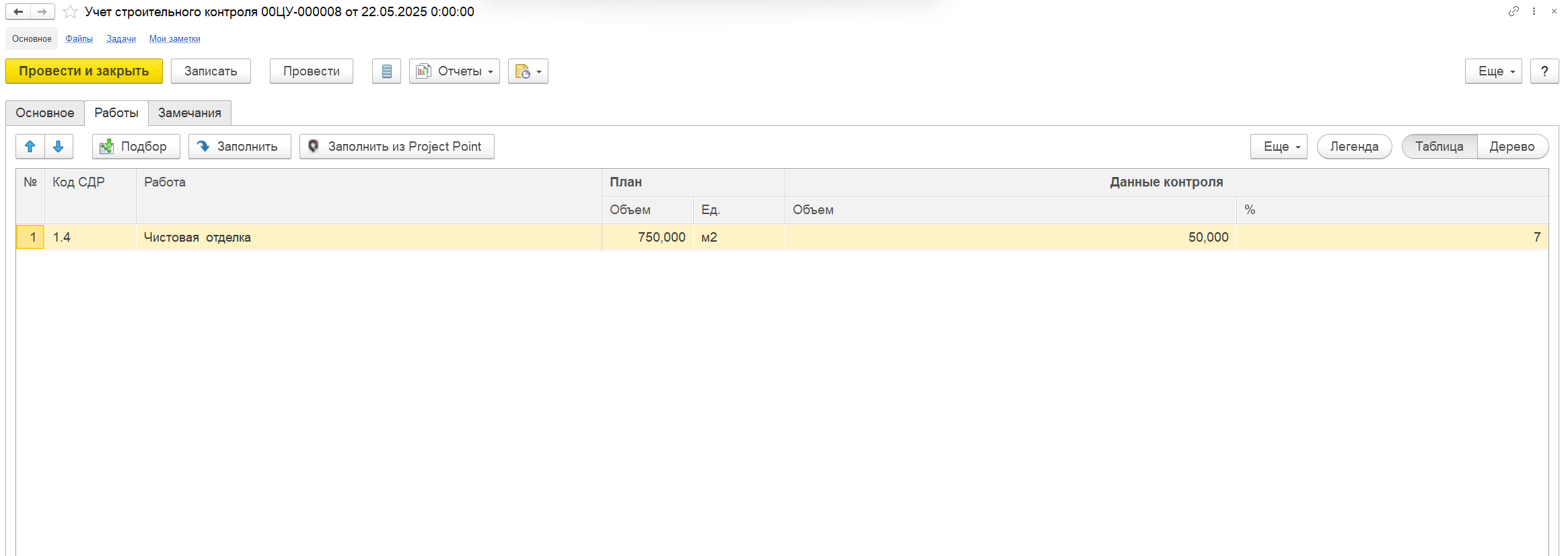This screenshot has width=1568, height=556.
Task: Move row up with blue arrow
Action: pos(30,146)
